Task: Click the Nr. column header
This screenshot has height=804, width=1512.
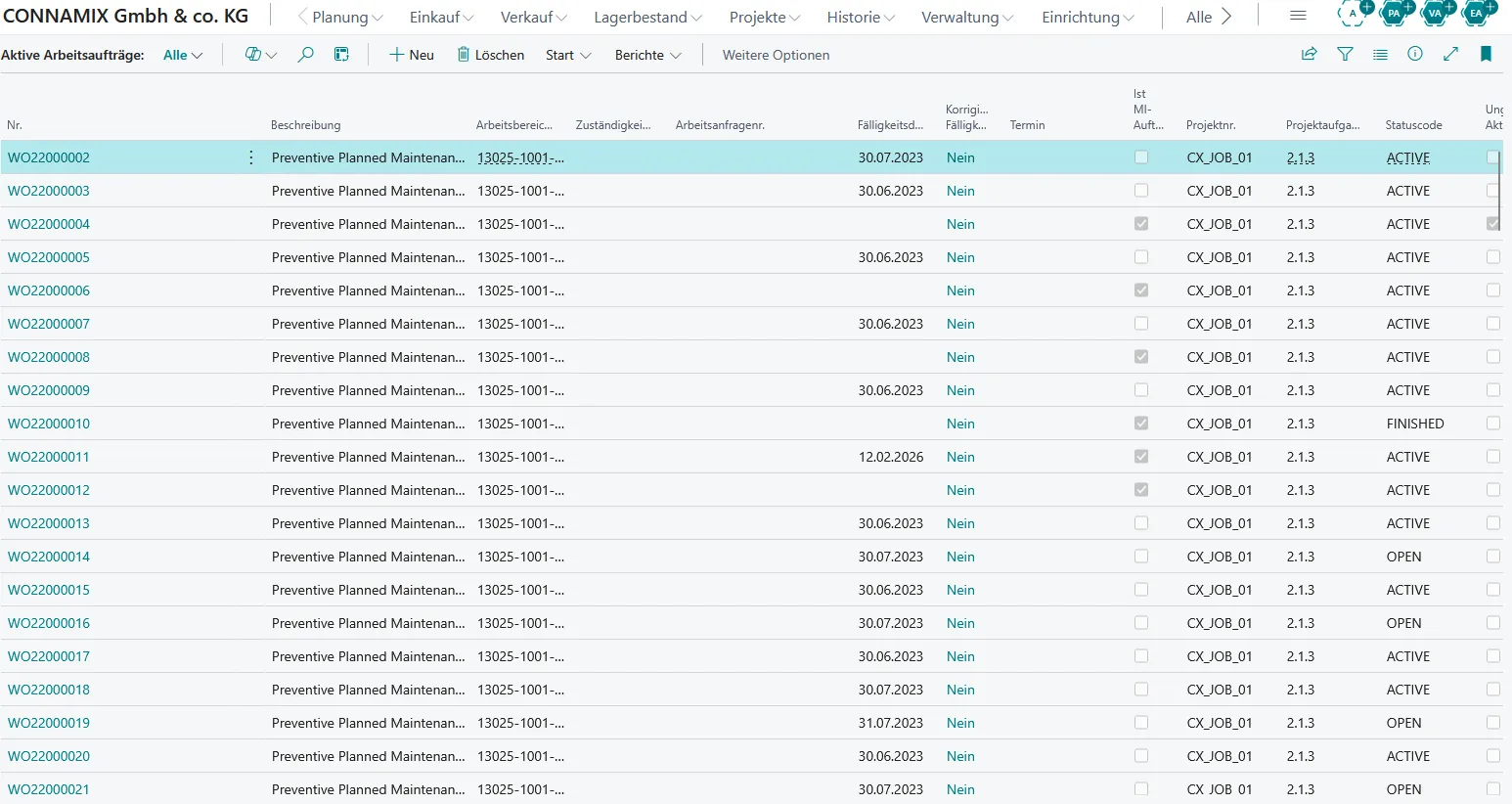Action: pos(15,125)
